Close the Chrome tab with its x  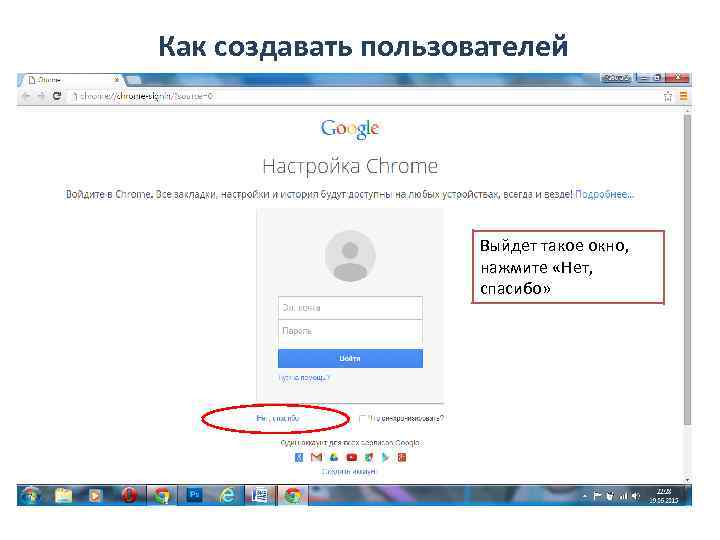tap(117, 80)
